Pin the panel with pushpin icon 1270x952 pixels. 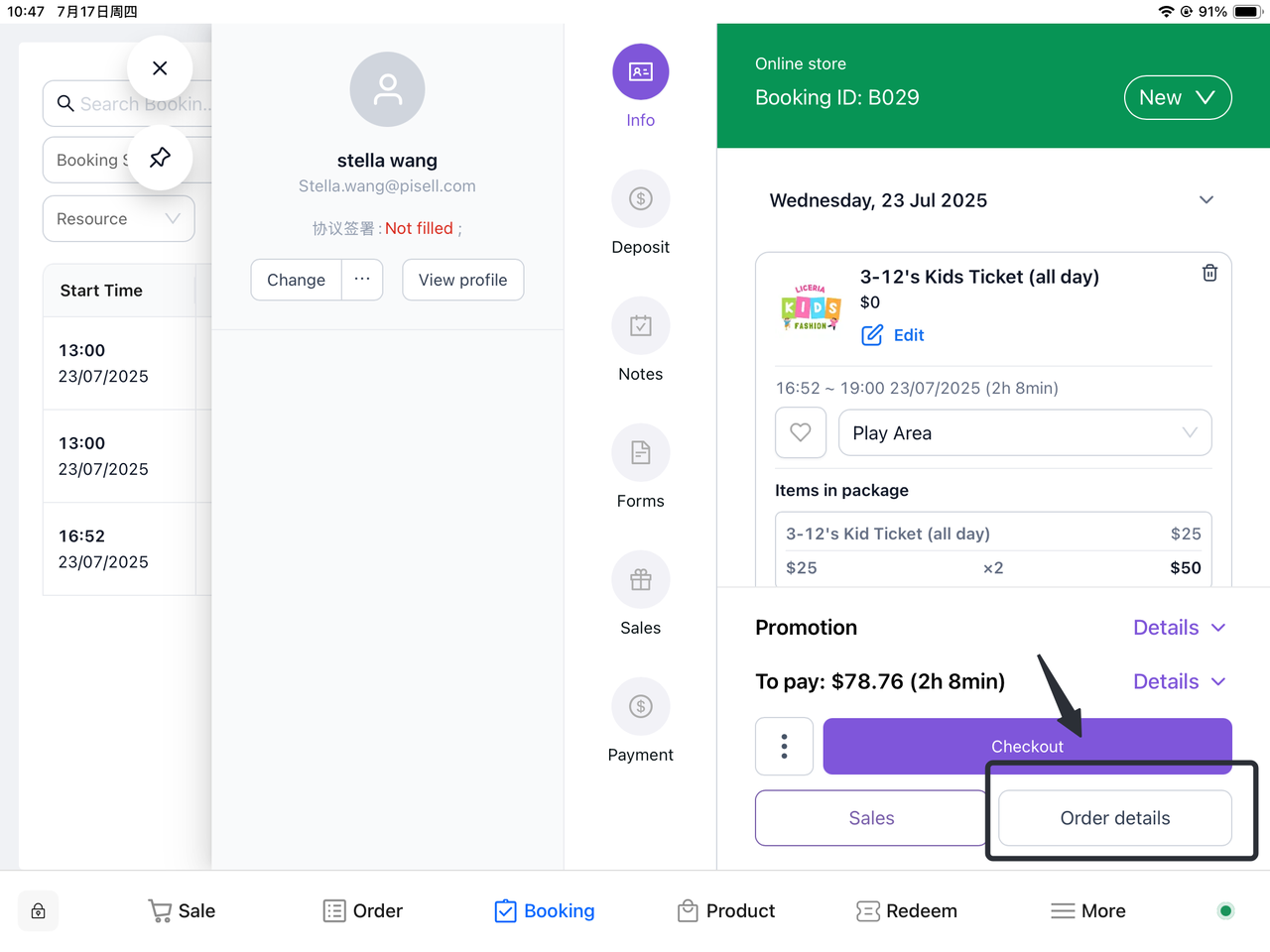160,158
